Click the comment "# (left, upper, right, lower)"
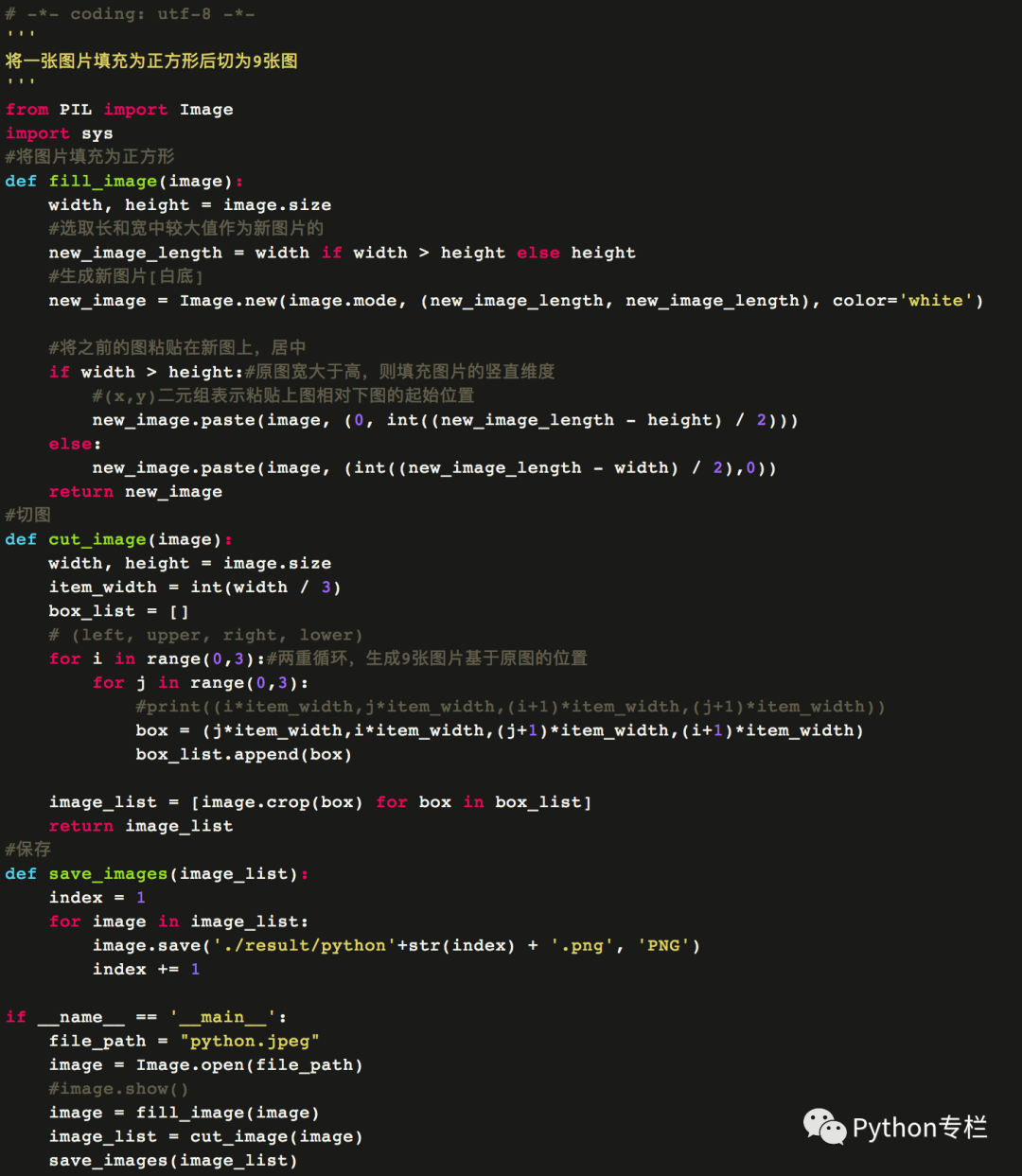The image size is (1022, 1176). [205, 635]
